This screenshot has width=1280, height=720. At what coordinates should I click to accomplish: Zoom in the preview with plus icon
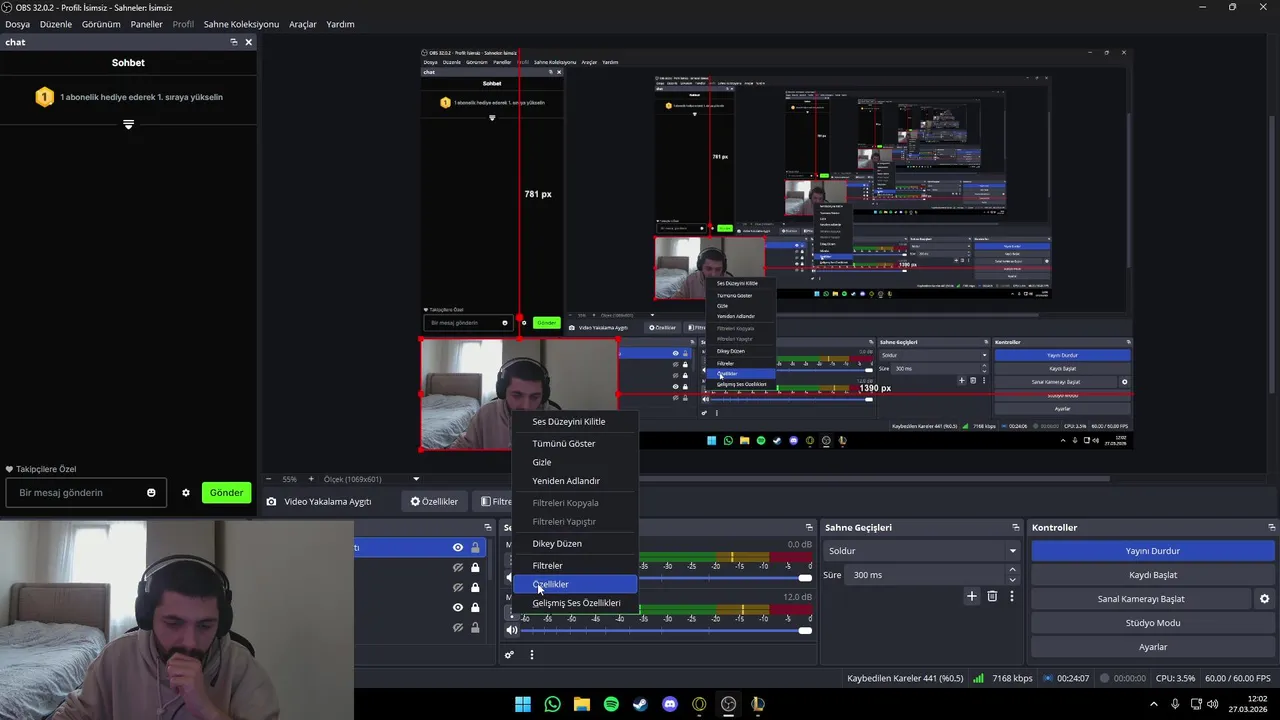311,479
